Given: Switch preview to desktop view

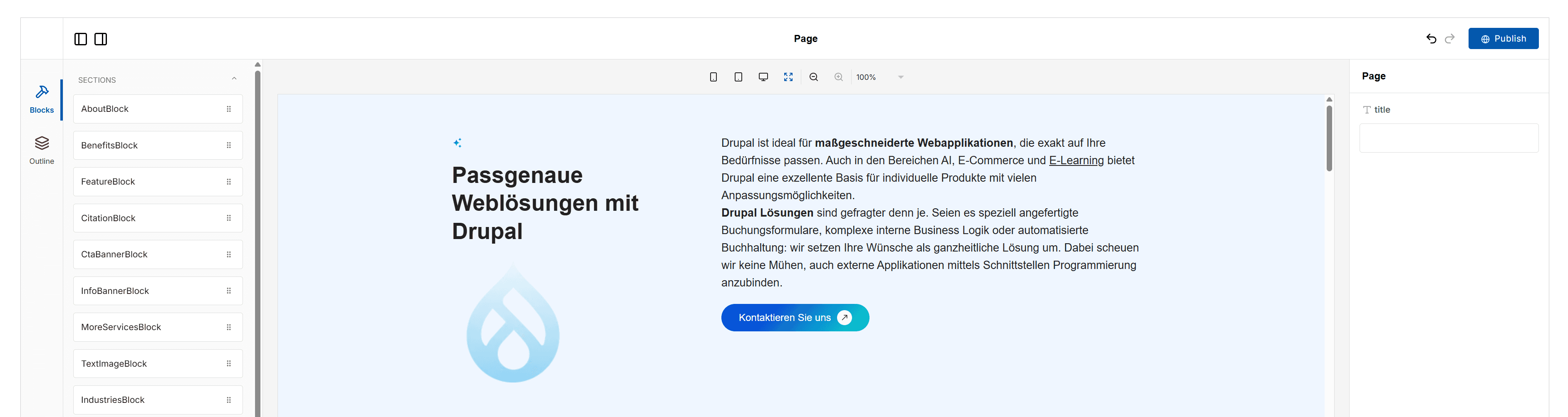Looking at the screenshot, I should tap(763, 76).
